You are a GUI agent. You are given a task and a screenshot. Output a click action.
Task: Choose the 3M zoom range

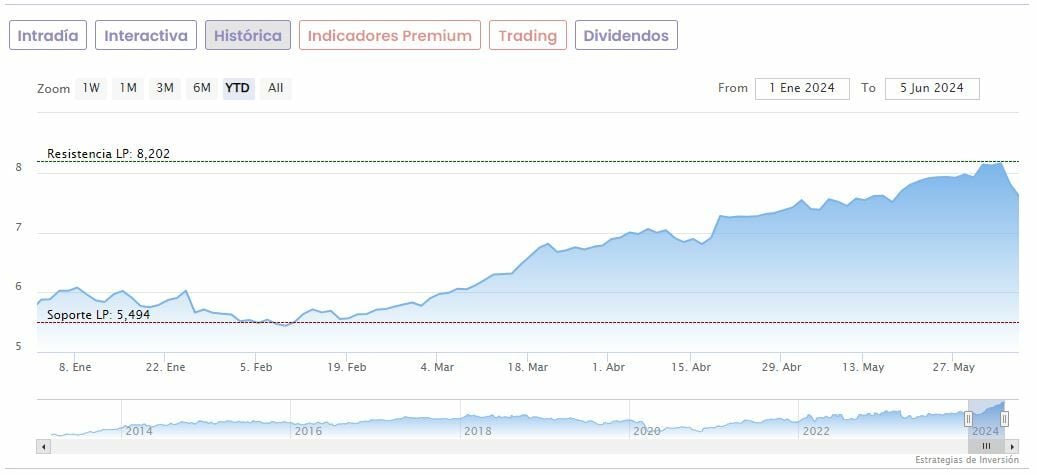(165, 88)
